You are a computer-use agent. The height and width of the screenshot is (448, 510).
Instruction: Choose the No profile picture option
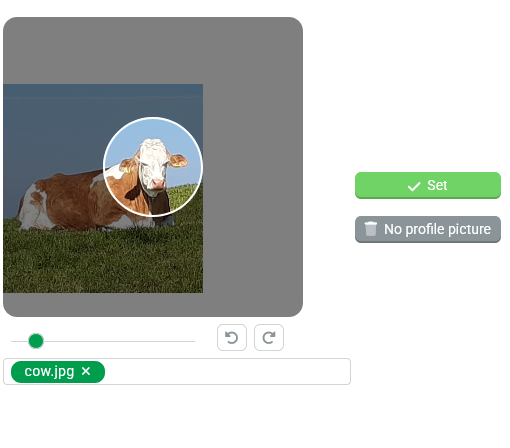(x=428, y=229)
